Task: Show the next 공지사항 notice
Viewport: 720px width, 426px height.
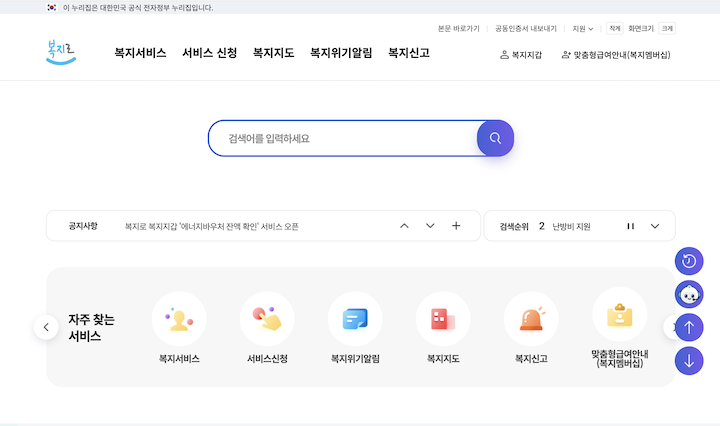Action: tap(430, 226)
